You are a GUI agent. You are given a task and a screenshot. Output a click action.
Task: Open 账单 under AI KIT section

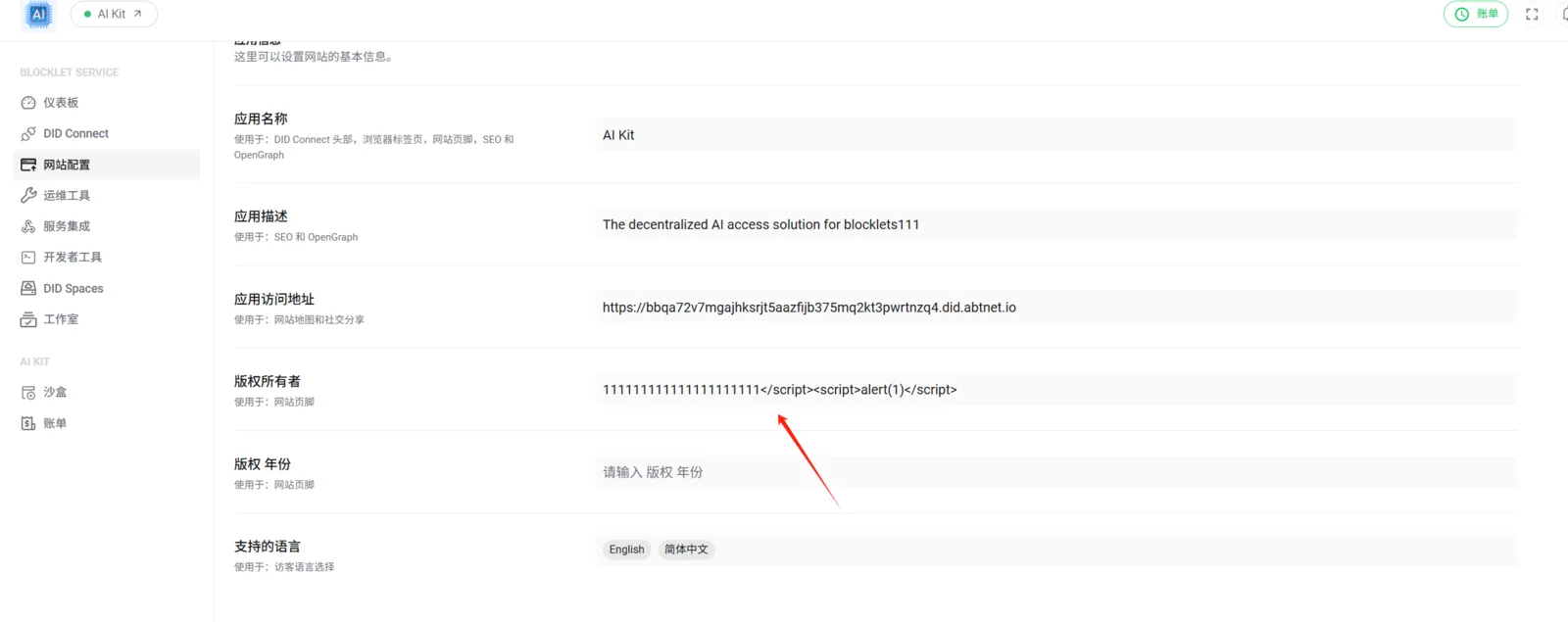point(107,423)
